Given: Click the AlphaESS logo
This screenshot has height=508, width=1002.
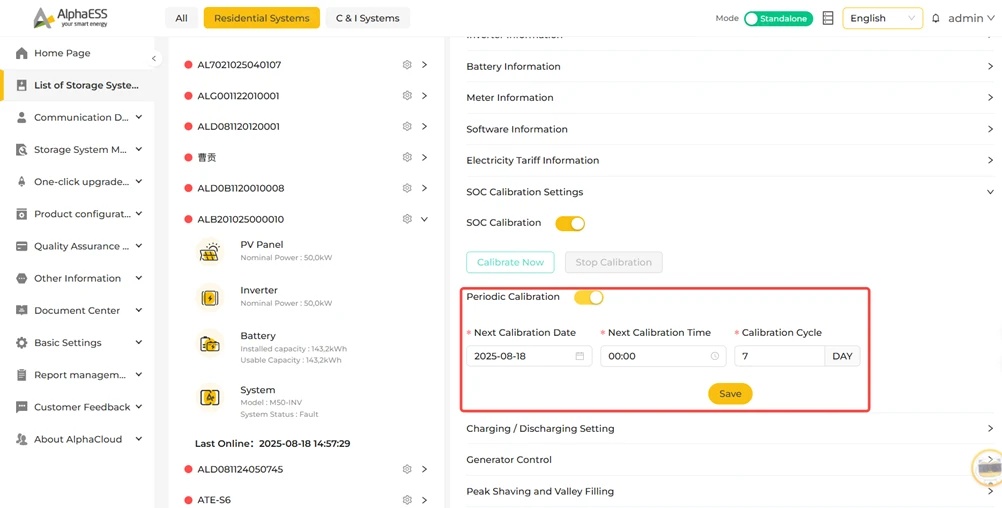Looking at the screenshot, I should coord(71,18).
